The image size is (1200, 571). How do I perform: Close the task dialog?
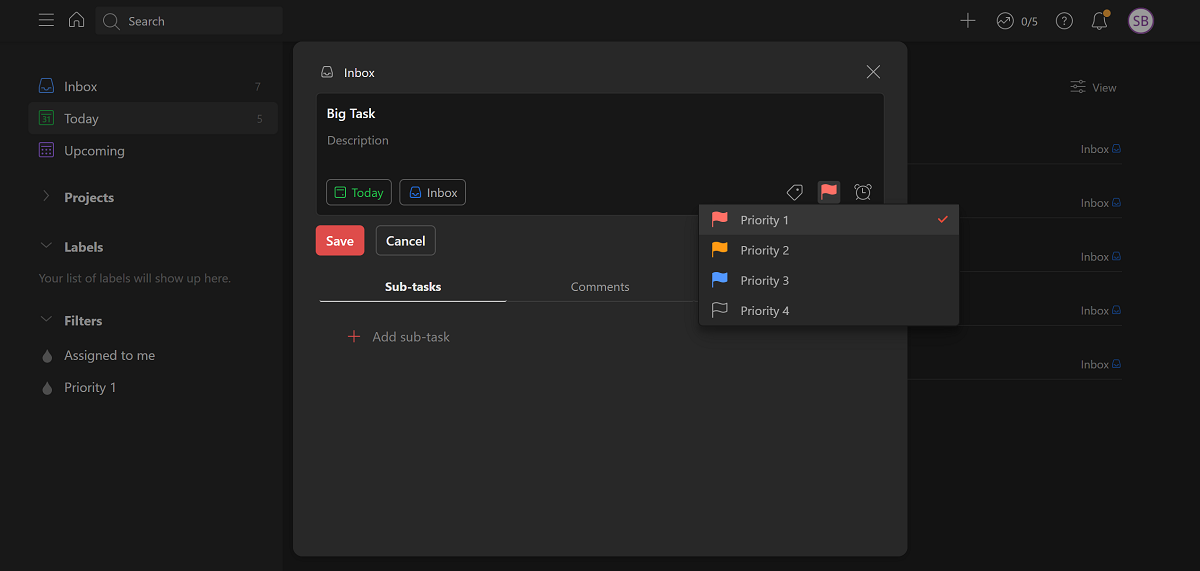tap(873, 72)
